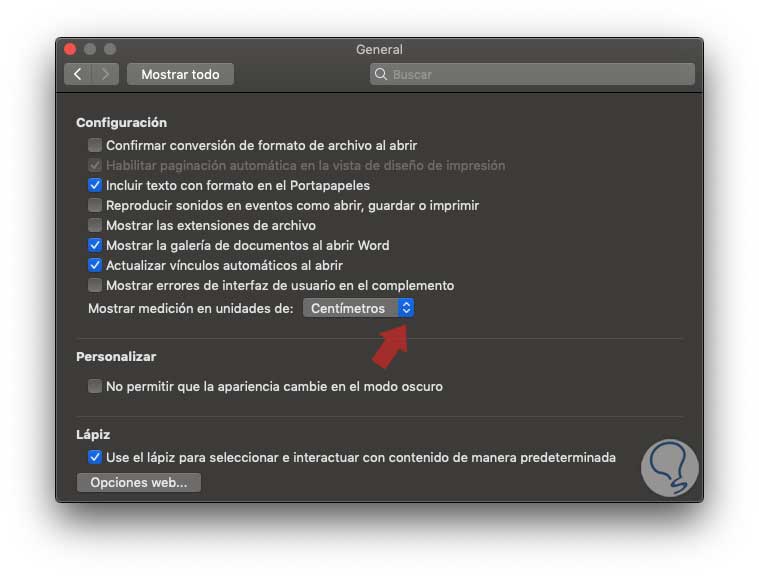
Task: Click the blue stepper arrows on Centímetros
Action: point(406,308)
